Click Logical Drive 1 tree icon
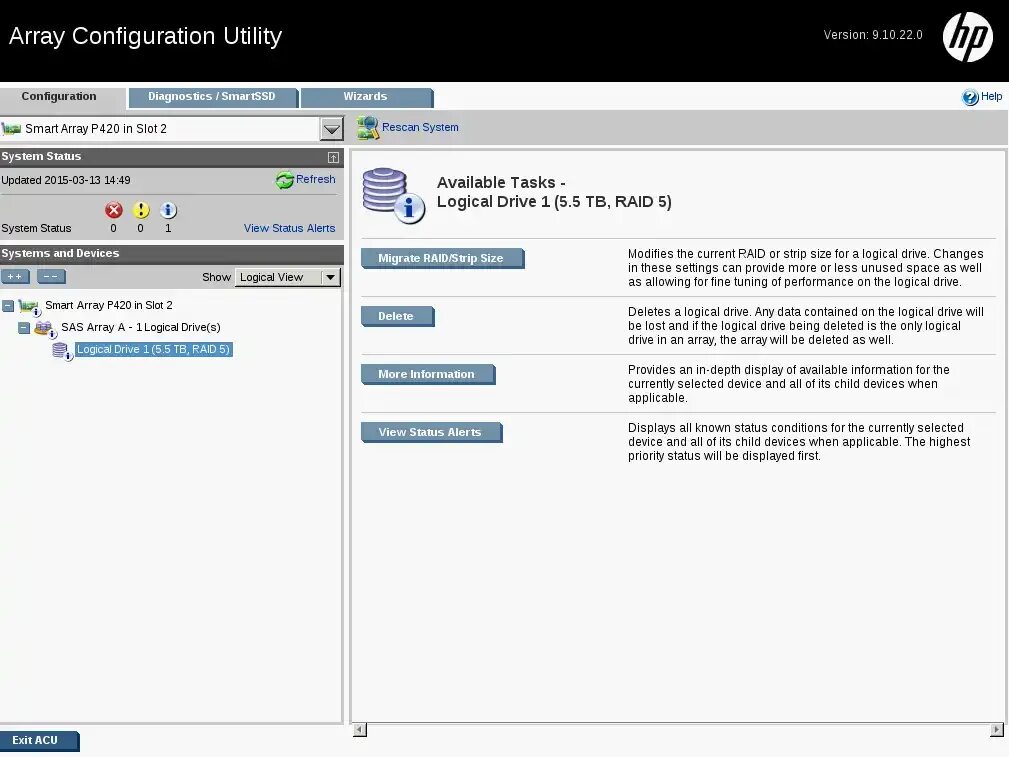1009x757 pixels. 62,351
